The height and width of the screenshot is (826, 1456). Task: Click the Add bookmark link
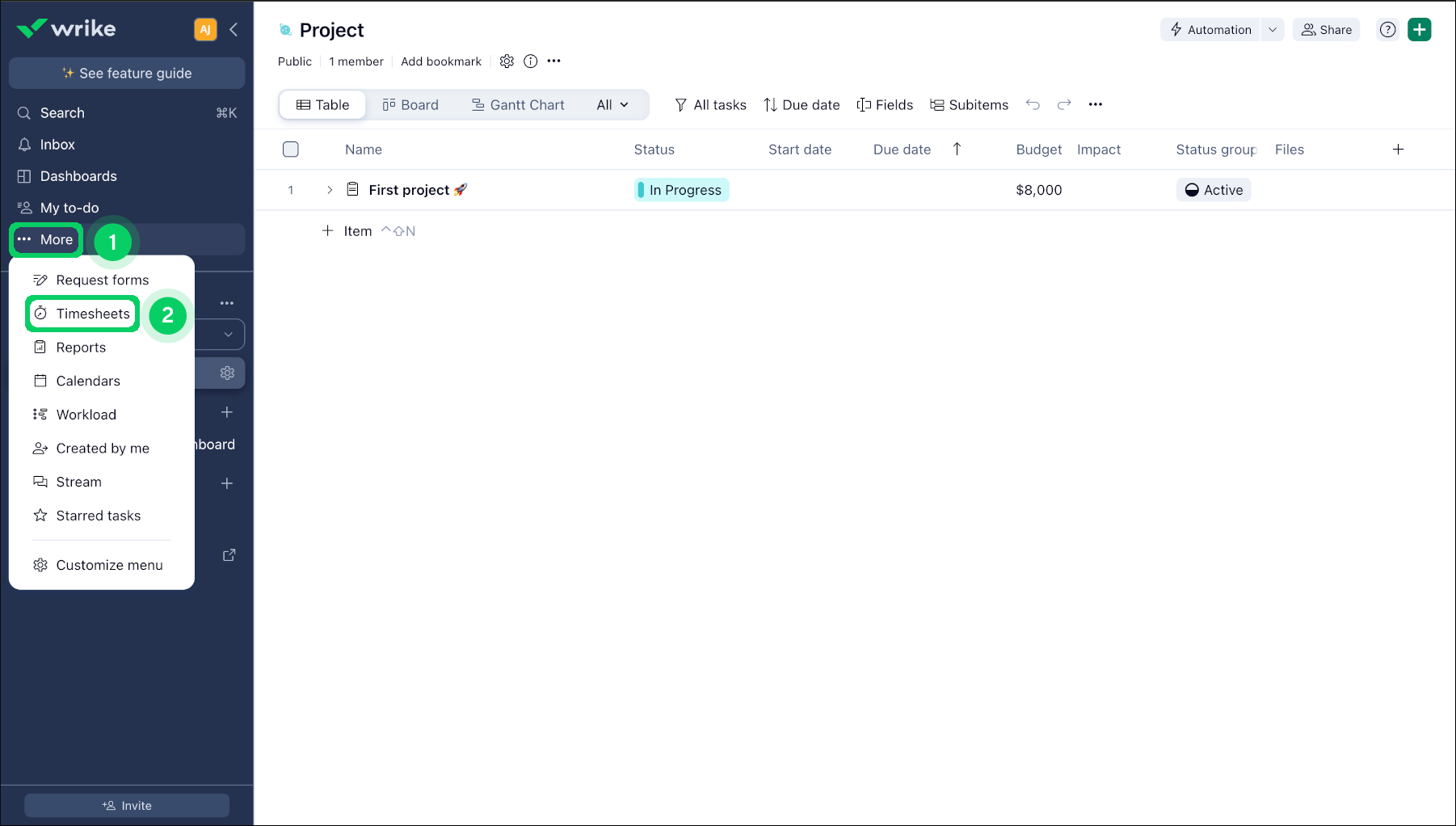441,61
